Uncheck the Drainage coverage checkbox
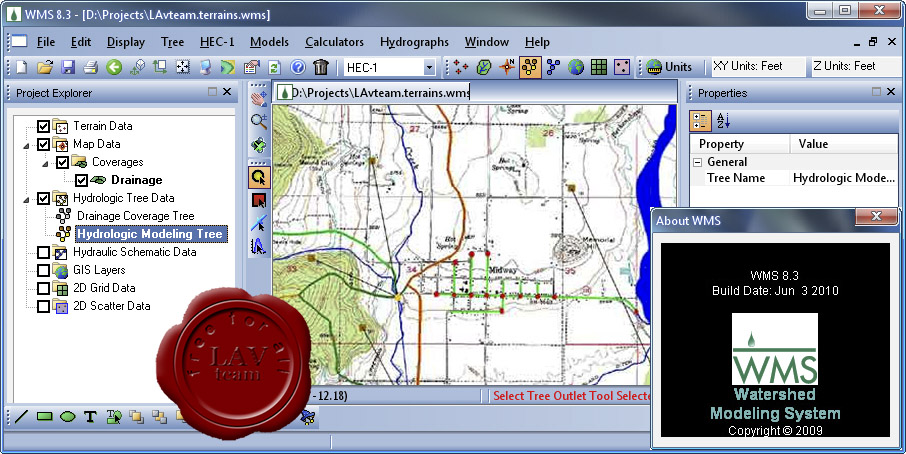The width and height of the screenshot is (906, 454). [81, 180]
